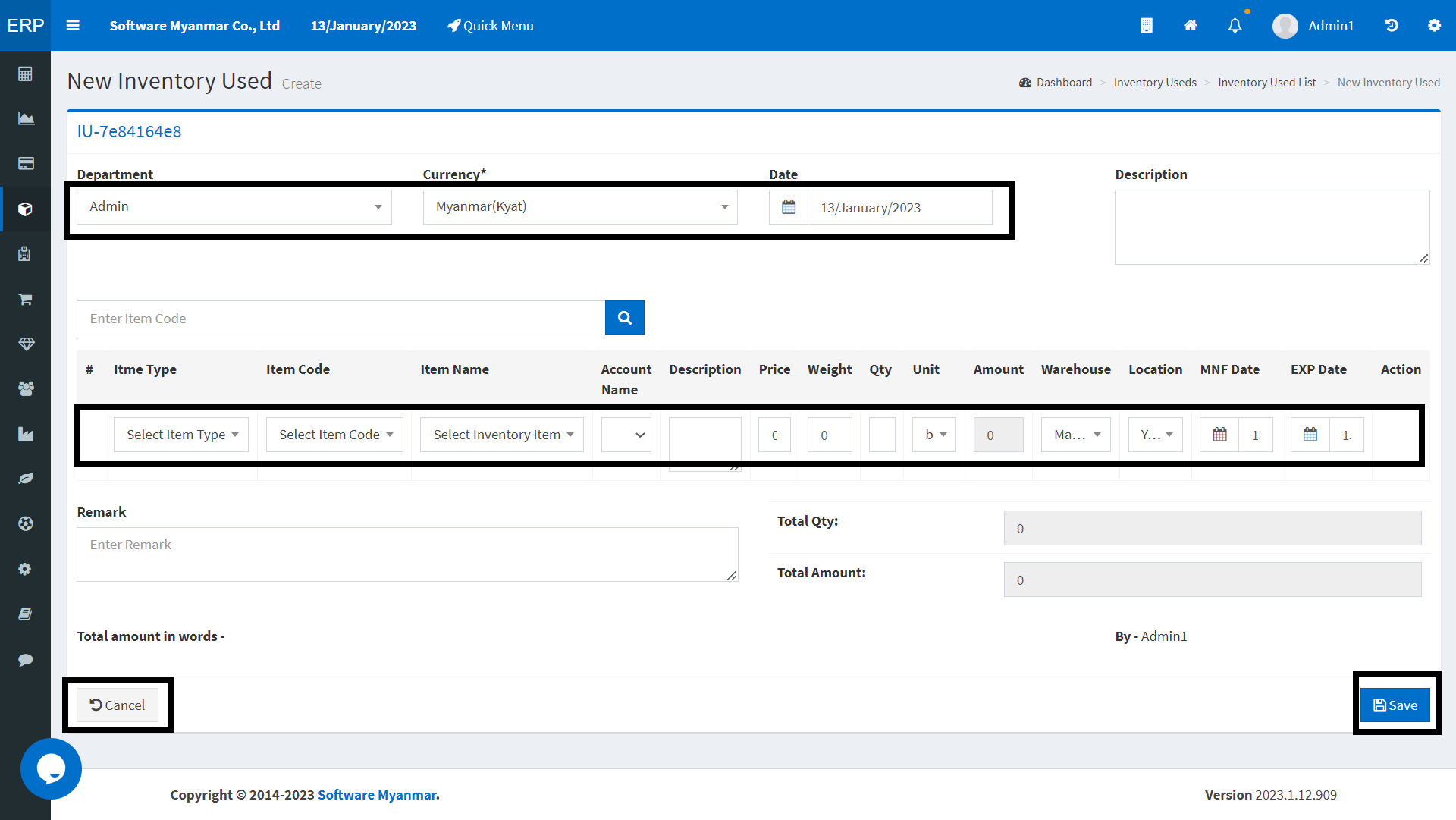The width and height of the screenshot is (1456, 820).
Task: Open the clipboard sidebar icon
Action: click(x=26, y=253)
